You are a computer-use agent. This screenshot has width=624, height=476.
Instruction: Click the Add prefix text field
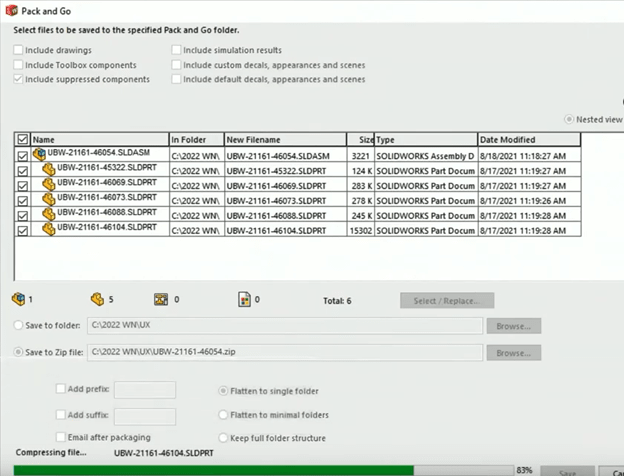click(x=145, y=390)
